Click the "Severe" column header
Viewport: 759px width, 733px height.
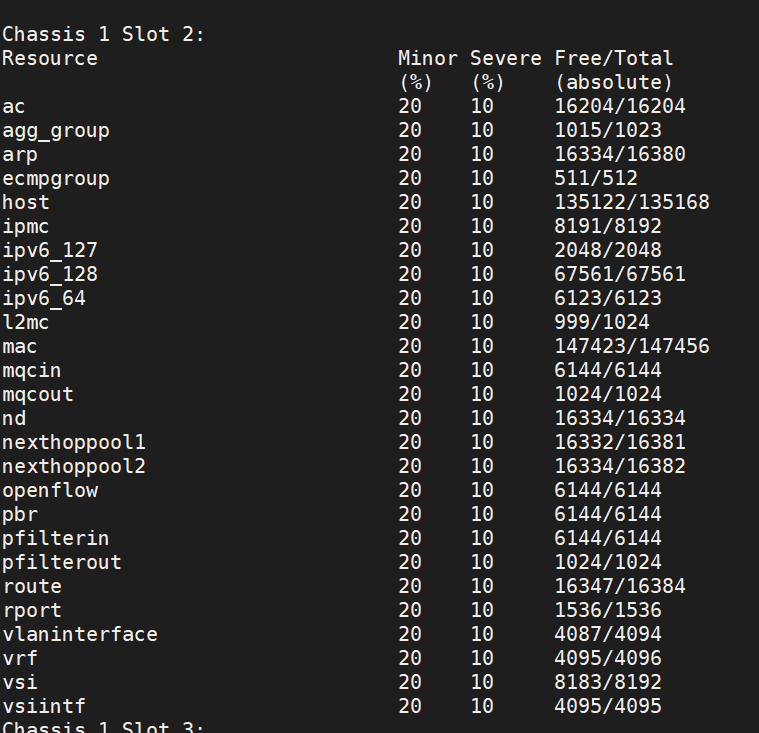505,58
